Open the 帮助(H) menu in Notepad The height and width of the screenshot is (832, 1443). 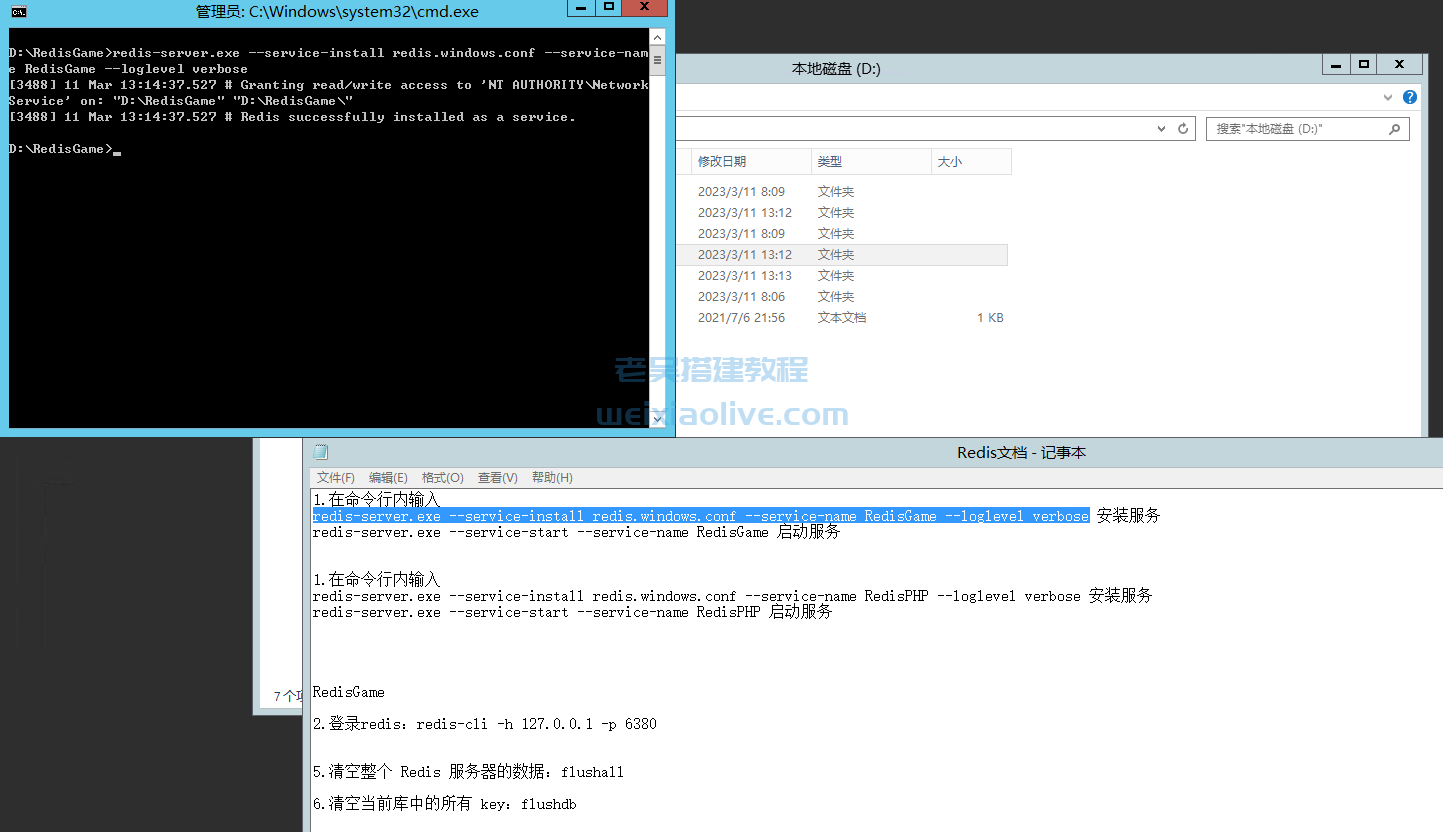pyautogui.click(x=551, y=477)
